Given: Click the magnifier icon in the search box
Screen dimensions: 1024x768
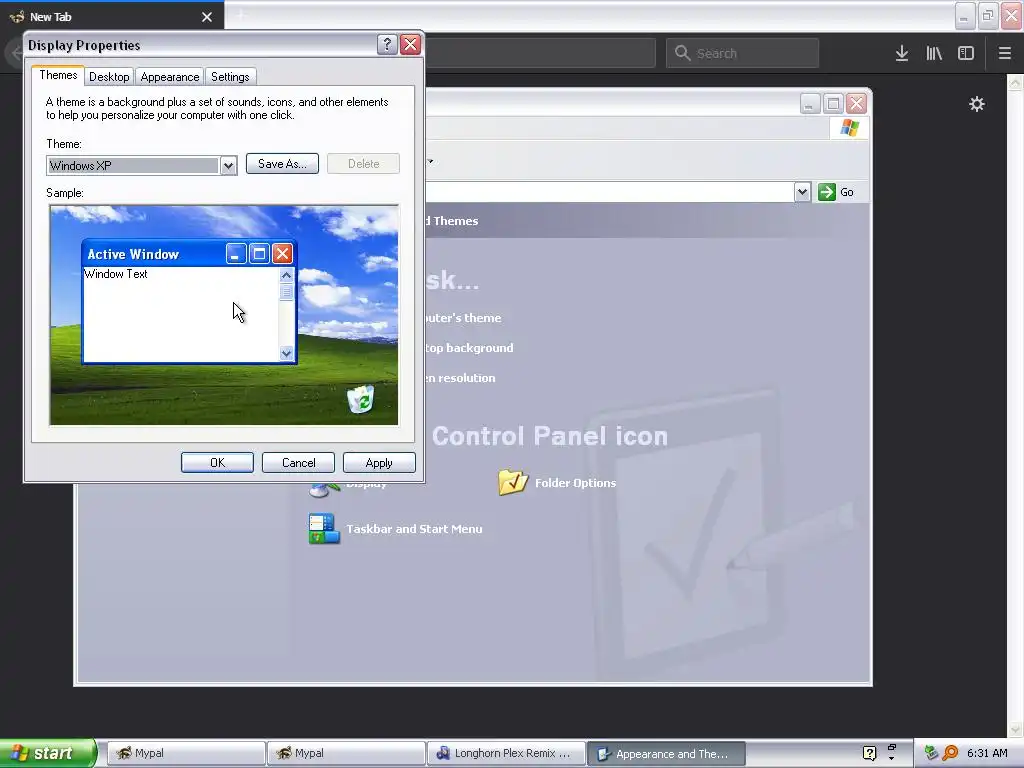Looking at the screenshot, I should tap(682, 53).
